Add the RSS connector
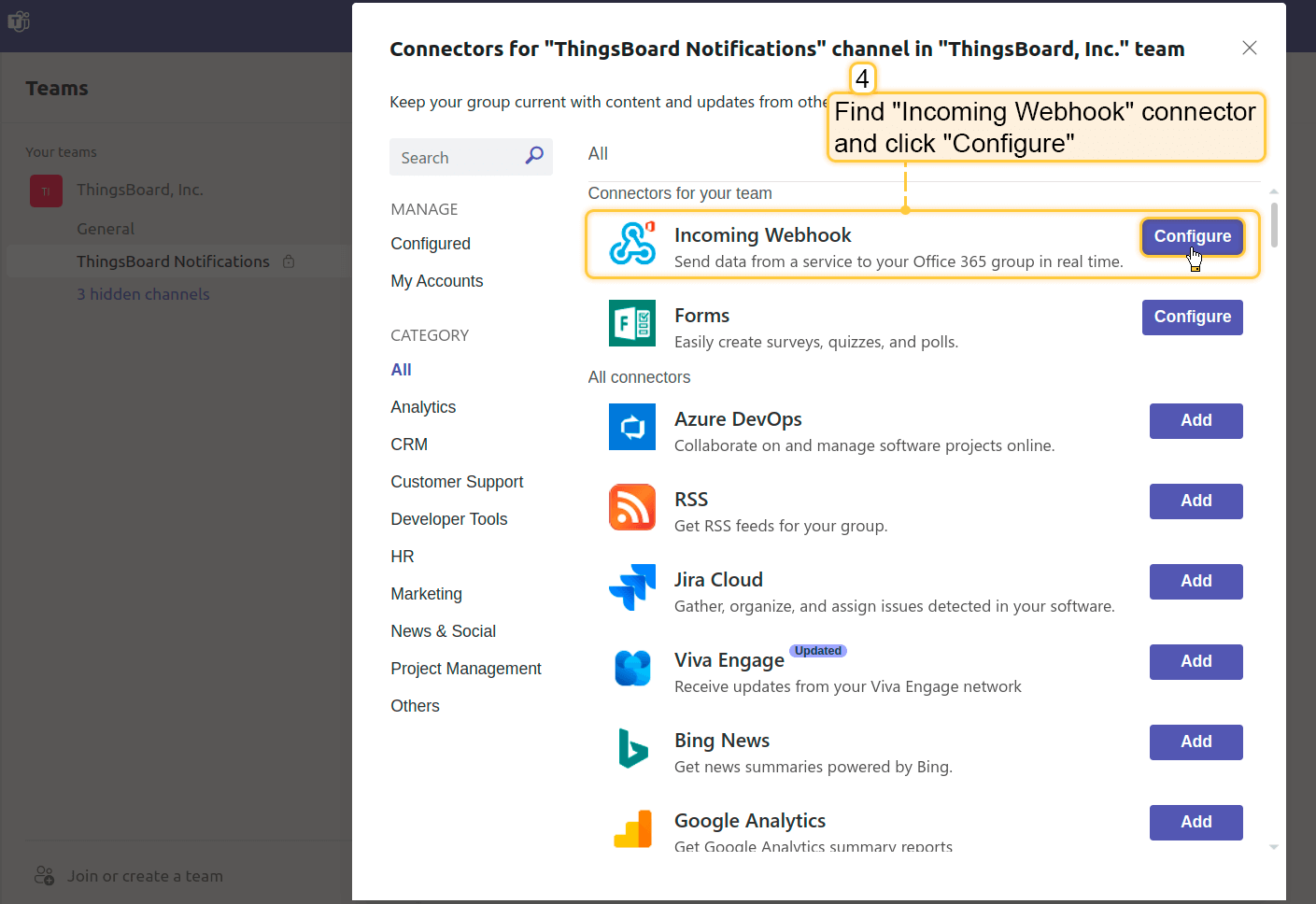1316x904 pixels. click(1196, 501)
